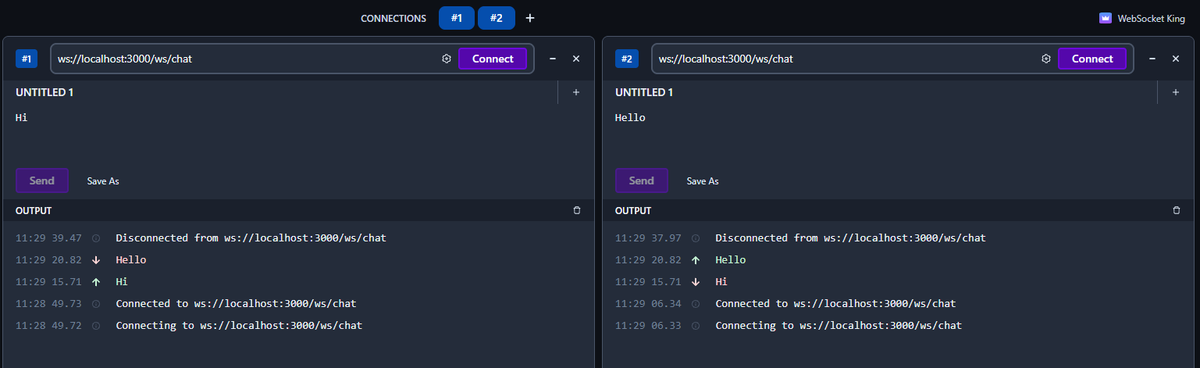Open connection settings gear in panel #2
The image size is (1200, 368).
point(1045,59)
